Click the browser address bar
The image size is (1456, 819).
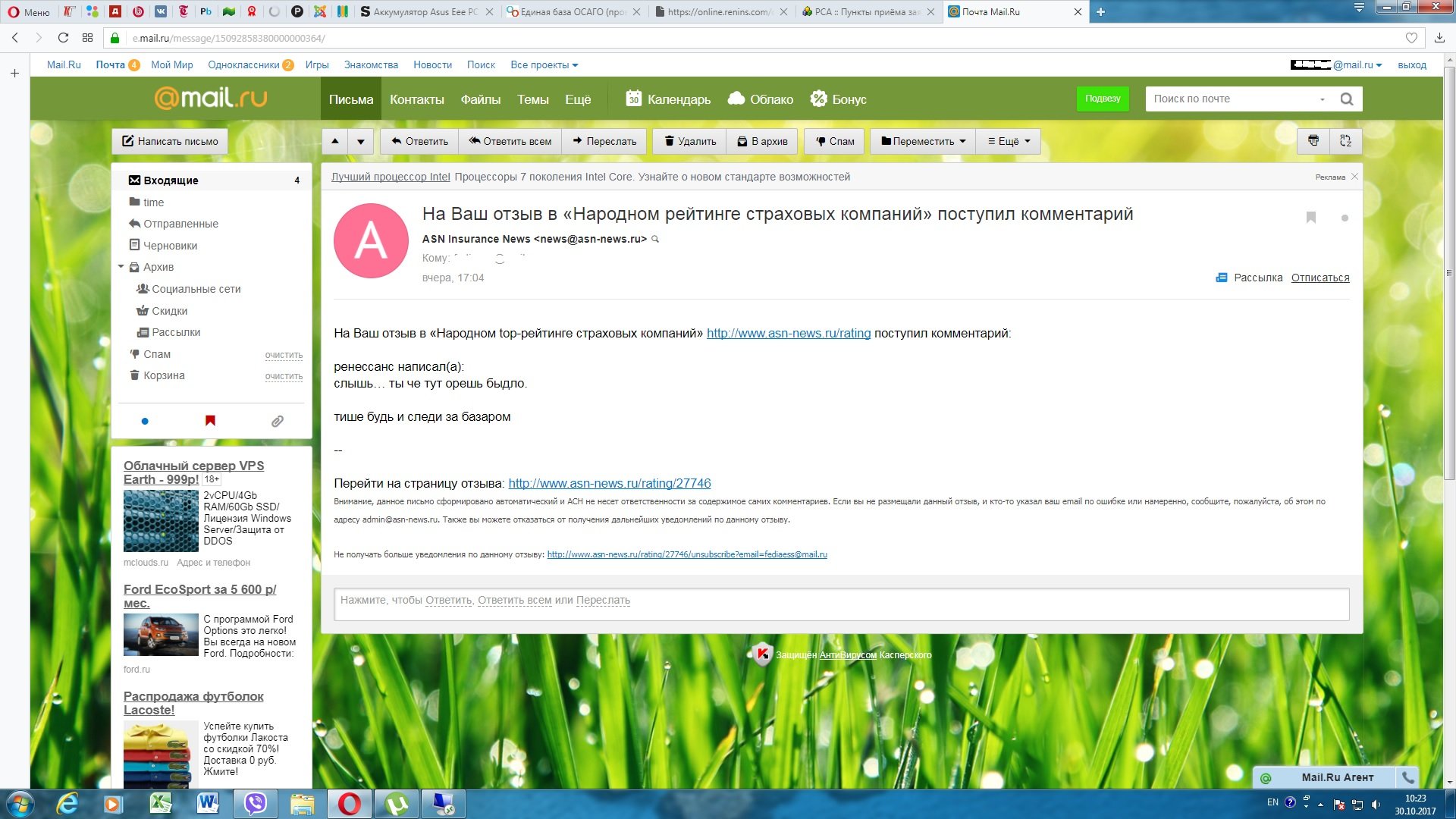(x=758, y=38)
